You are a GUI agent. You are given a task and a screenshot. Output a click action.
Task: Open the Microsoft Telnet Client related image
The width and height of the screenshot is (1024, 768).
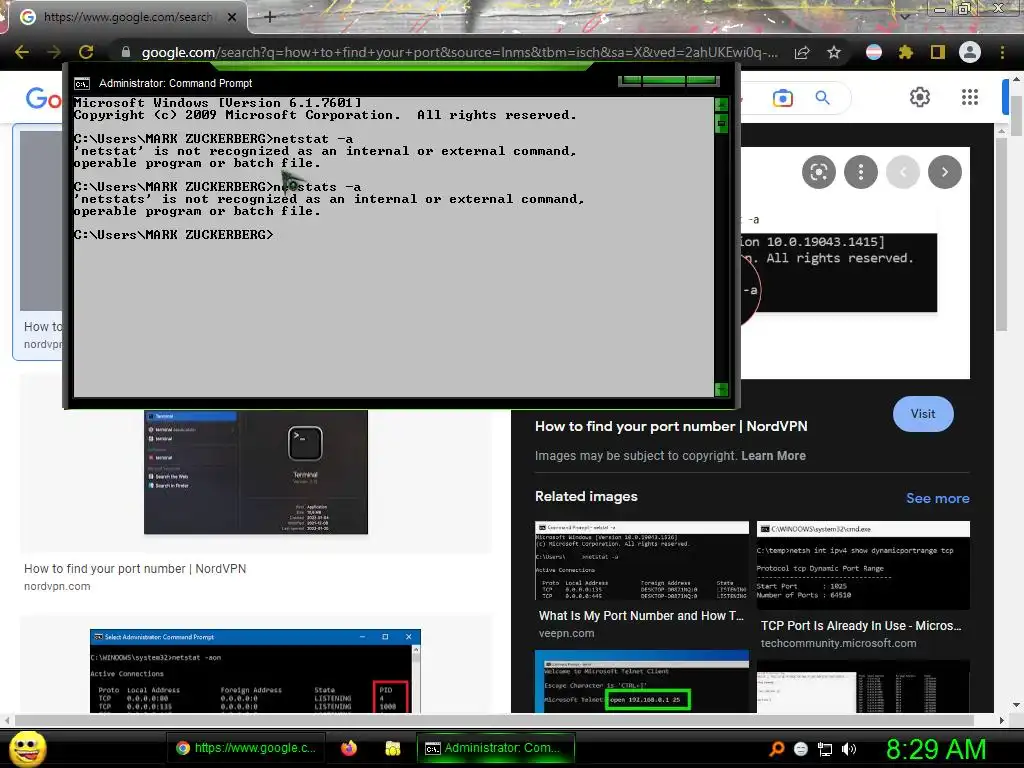[x=641, y=681]
